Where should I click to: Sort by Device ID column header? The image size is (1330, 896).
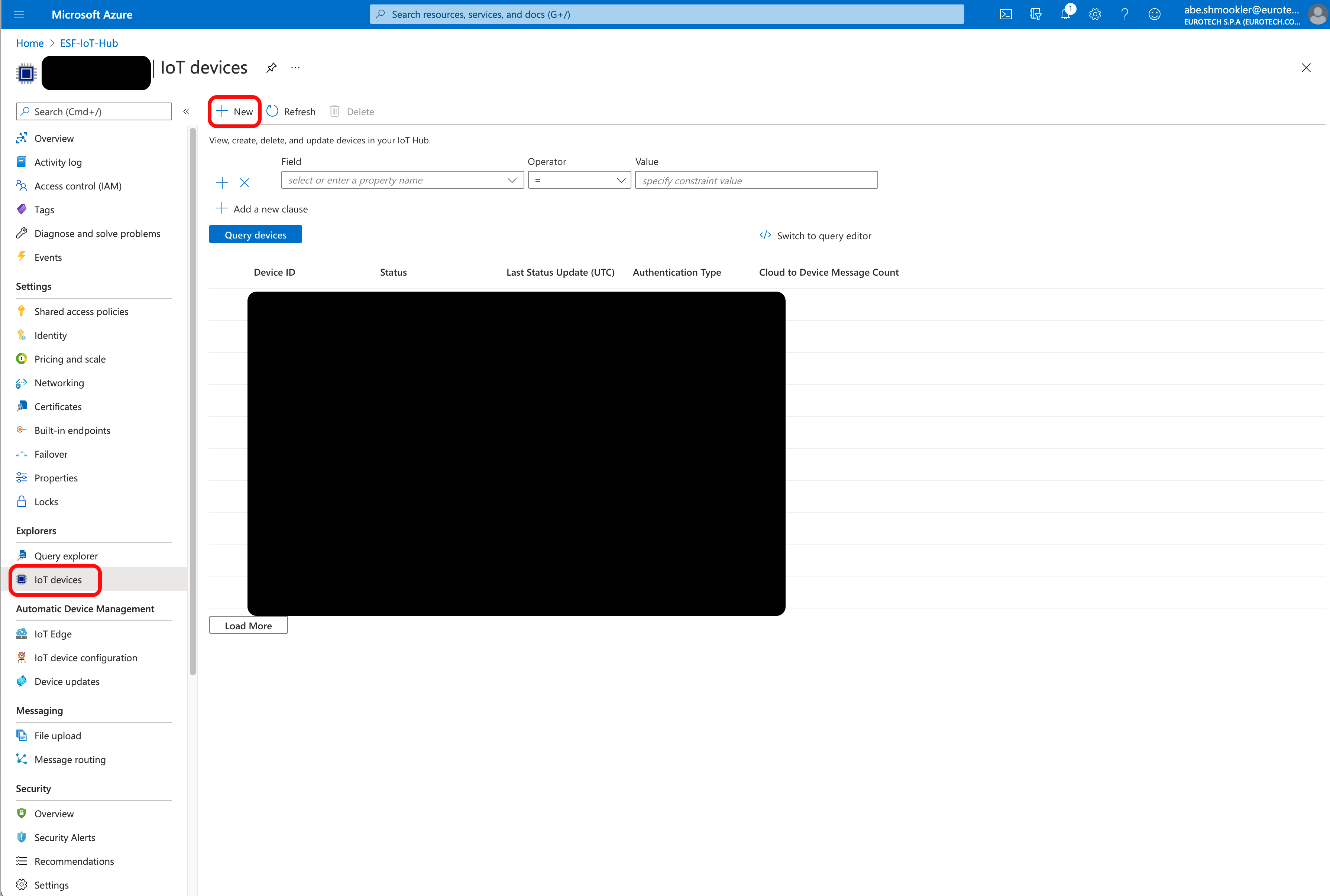click(x=274, y=272)
